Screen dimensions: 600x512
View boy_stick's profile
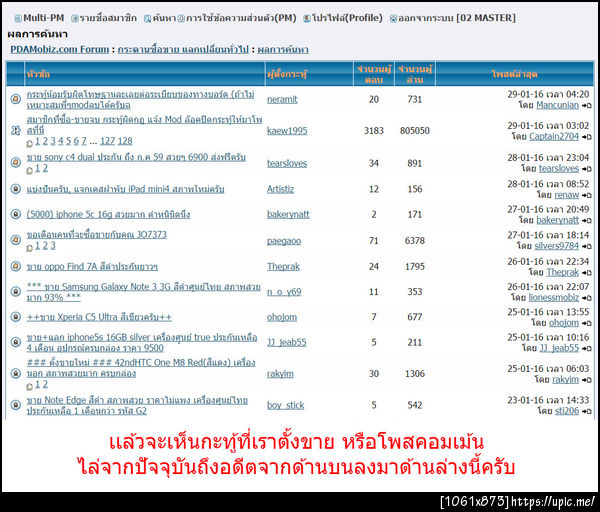285,405
